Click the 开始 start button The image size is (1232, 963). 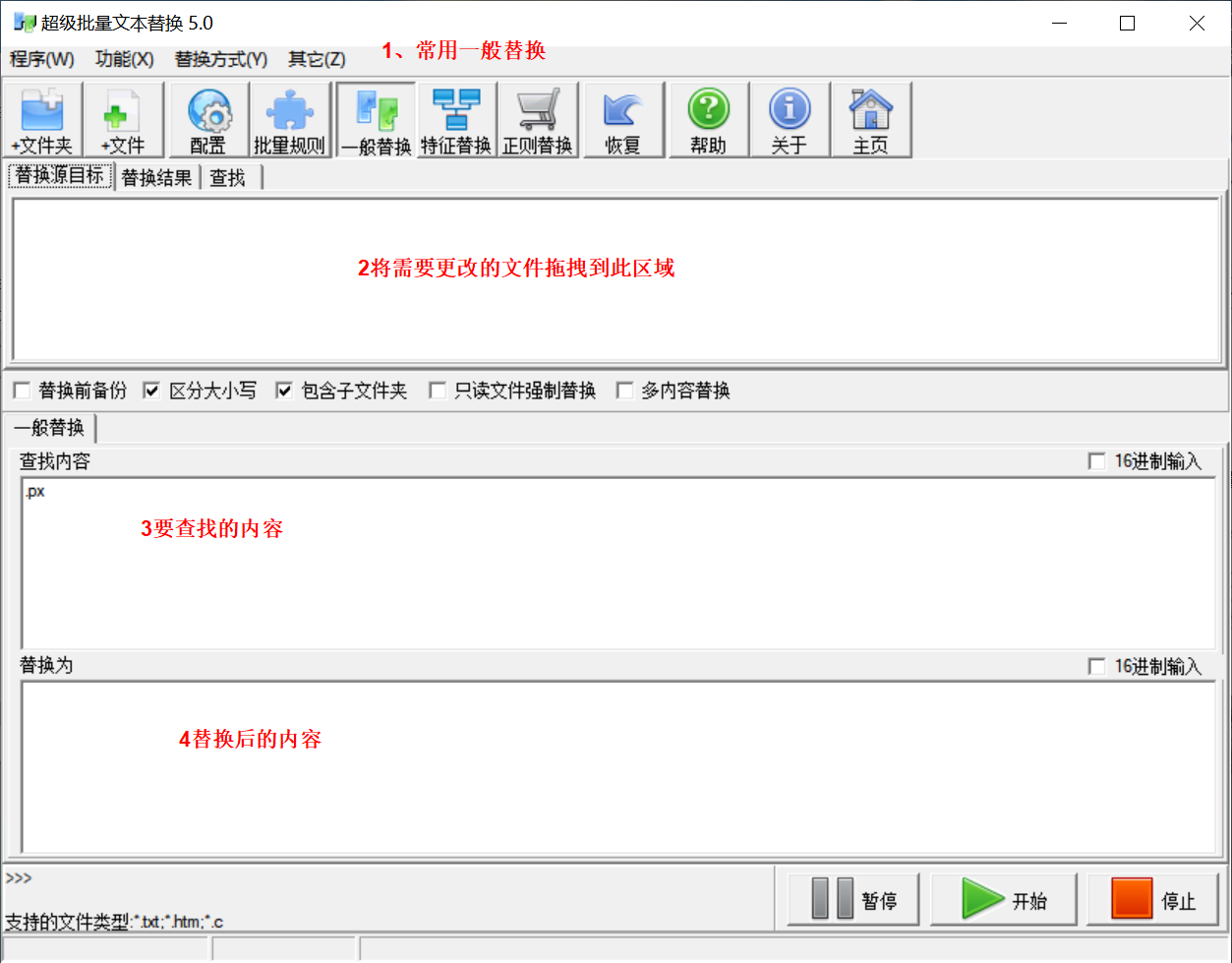point(1004,900)
